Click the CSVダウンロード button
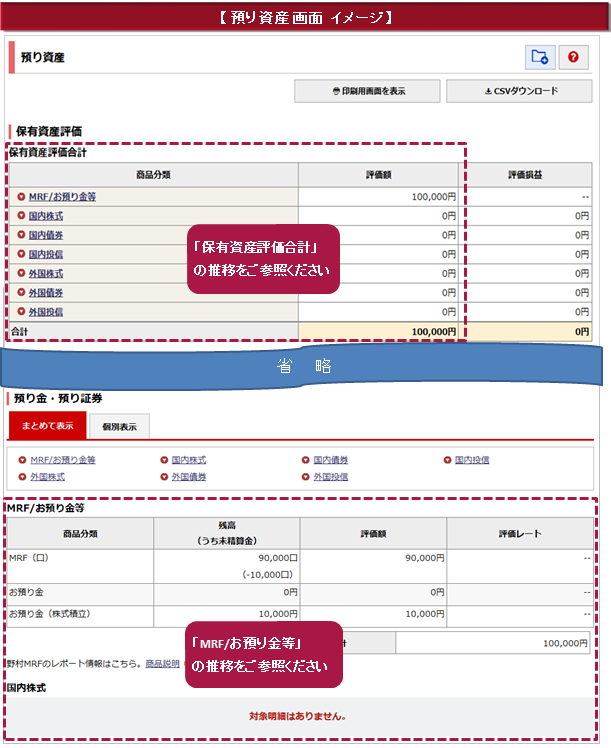611x748 pixels. coord(519,91)
